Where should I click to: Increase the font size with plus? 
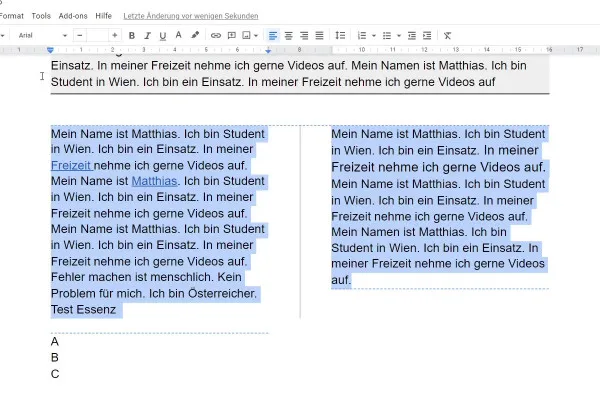tap(114, 36)
